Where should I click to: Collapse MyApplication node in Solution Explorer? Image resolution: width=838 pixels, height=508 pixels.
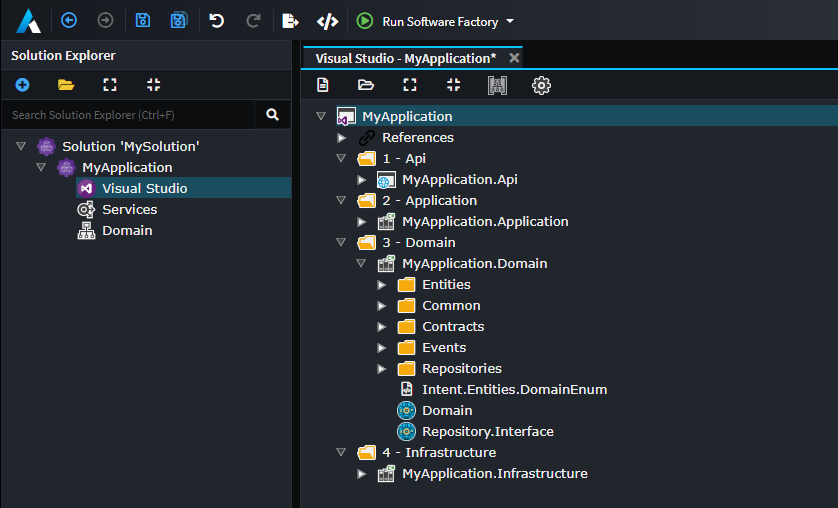41,167
